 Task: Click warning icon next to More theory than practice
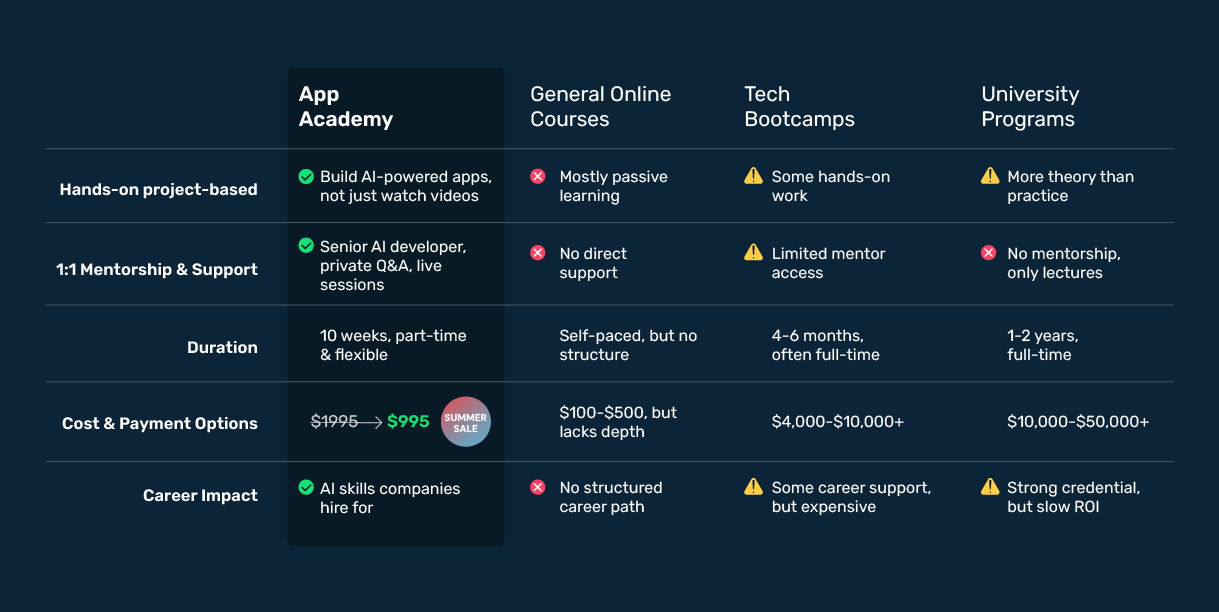click(990, 176)
